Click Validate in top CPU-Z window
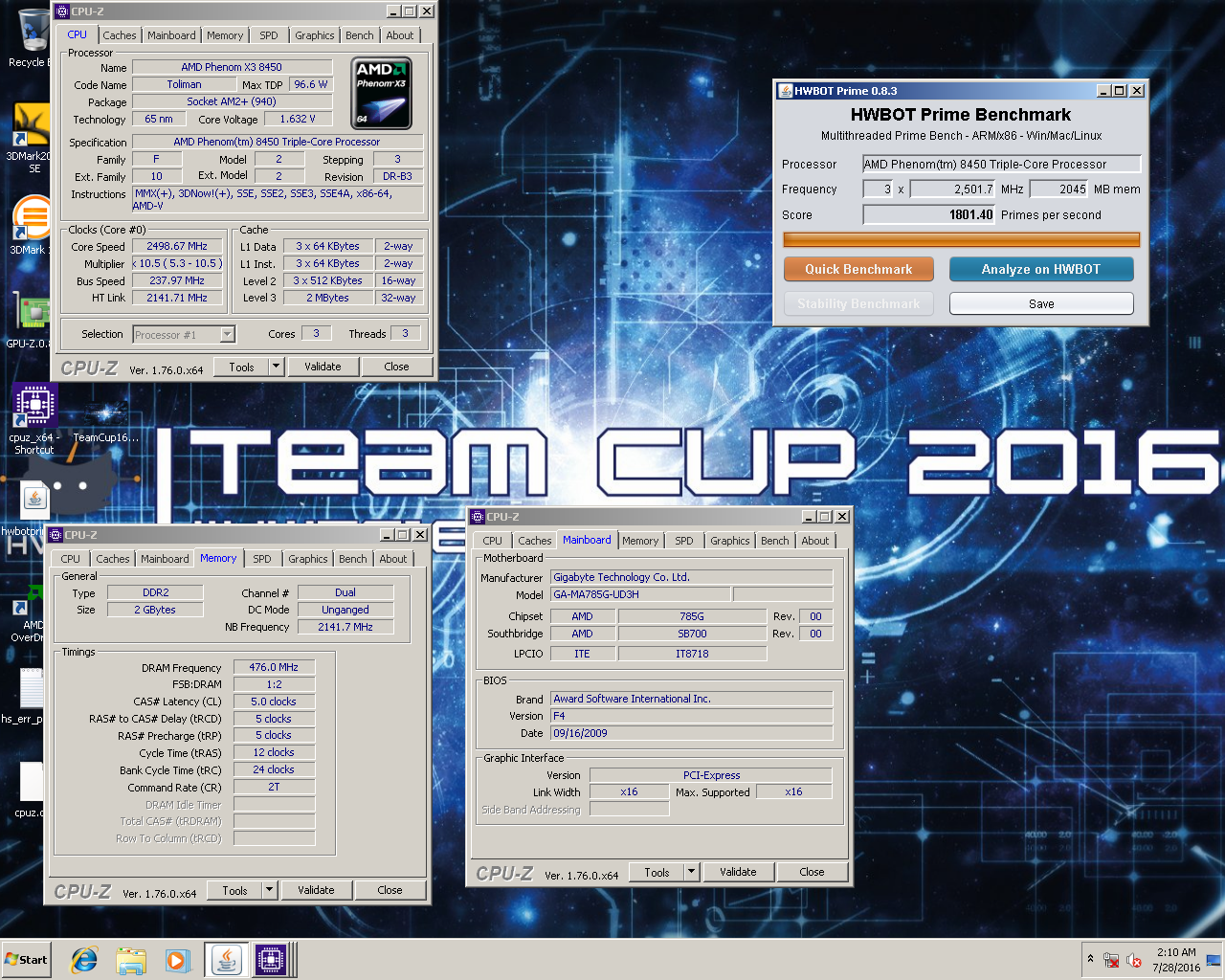The width and height of the screenshot is (1225, 980). click(323, 367)
